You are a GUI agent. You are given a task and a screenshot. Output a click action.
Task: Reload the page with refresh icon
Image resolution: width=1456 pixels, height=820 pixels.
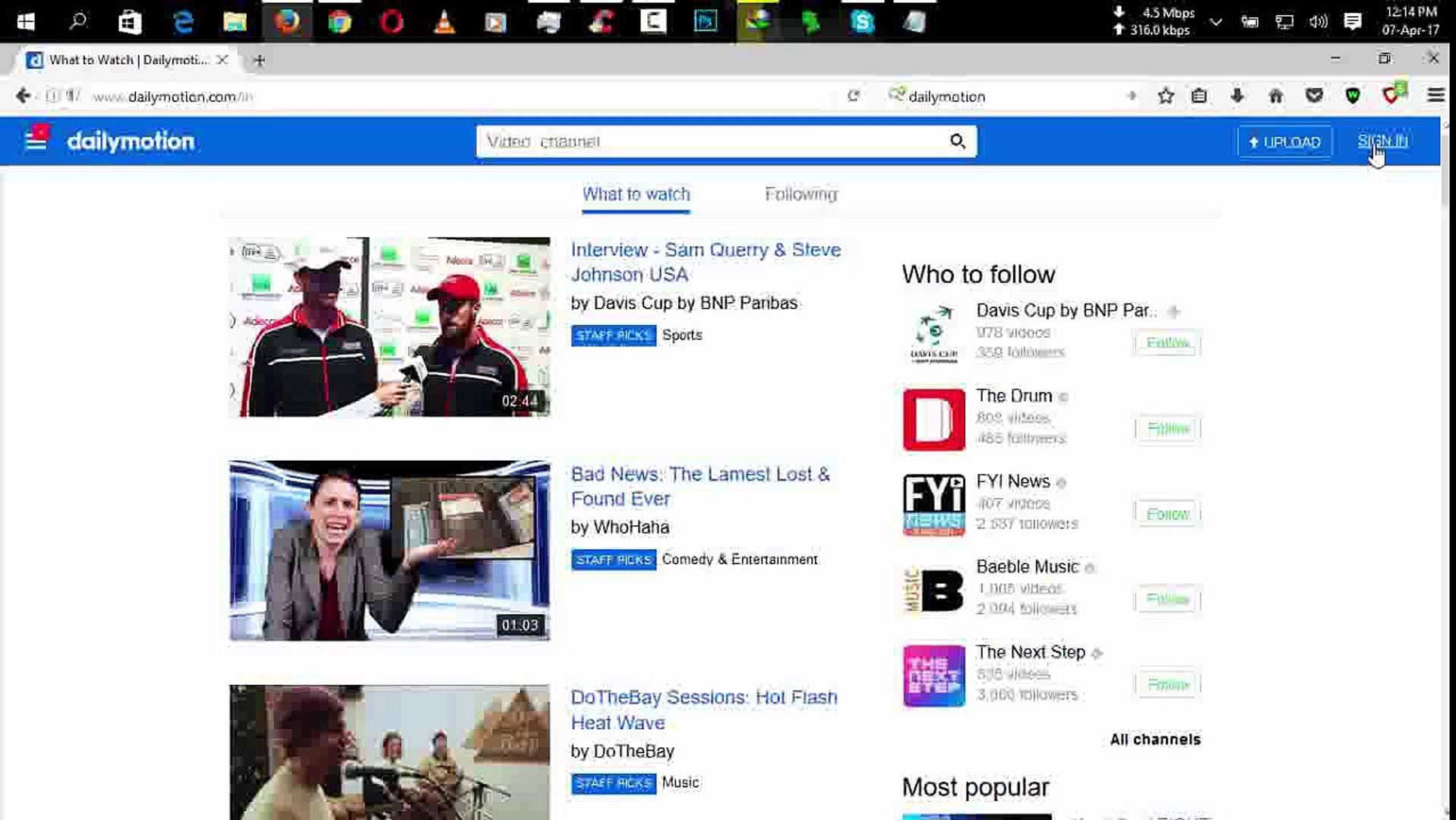click(853, 96)
